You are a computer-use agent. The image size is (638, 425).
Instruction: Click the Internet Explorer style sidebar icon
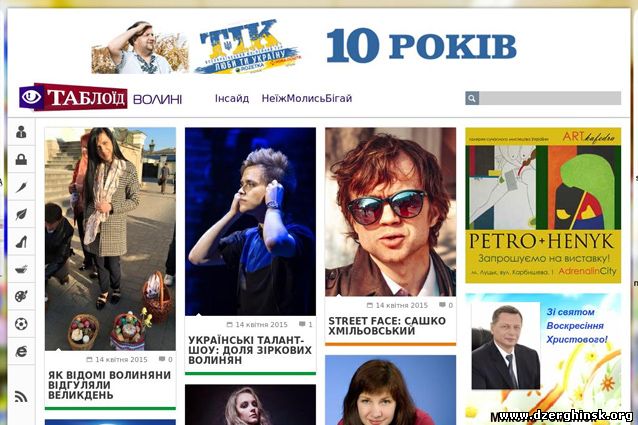(x=21, y=351)
